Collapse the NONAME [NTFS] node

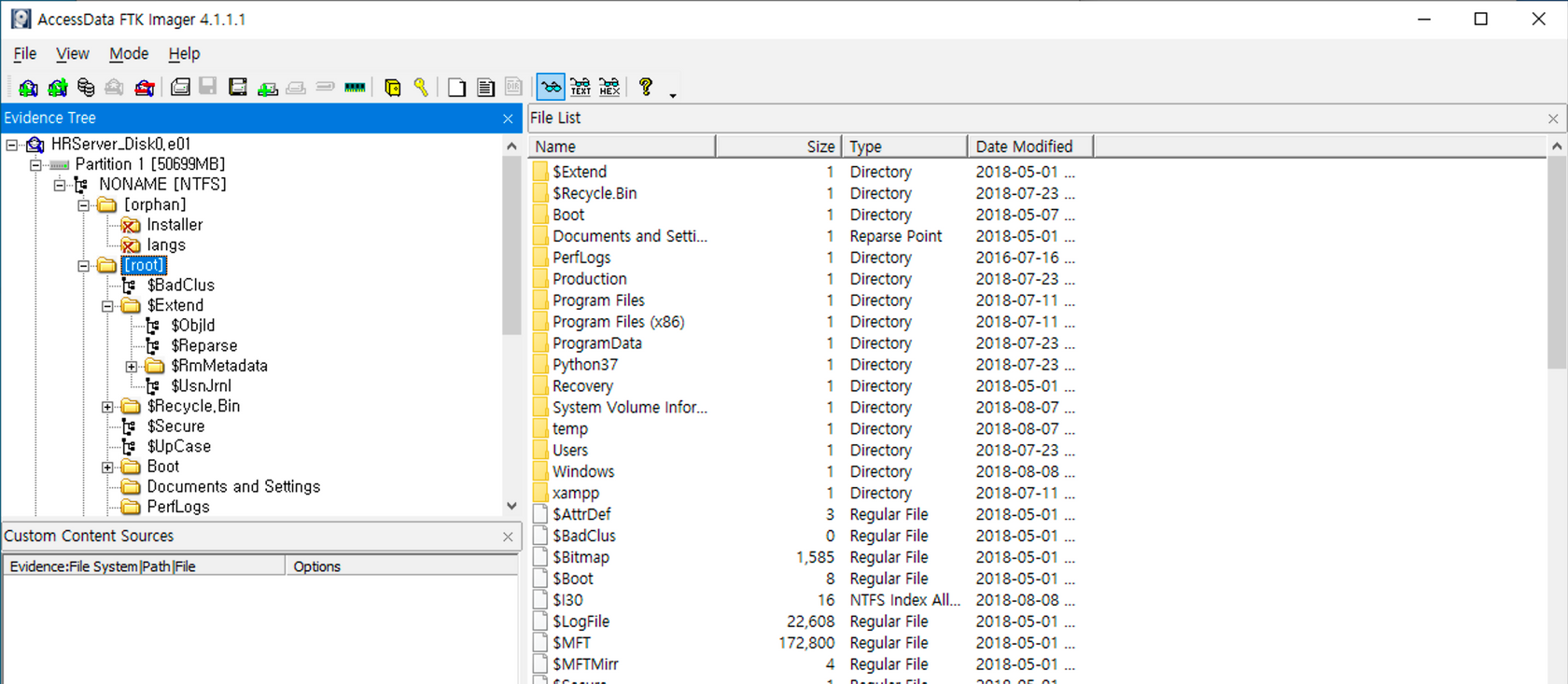pos(60,185)
